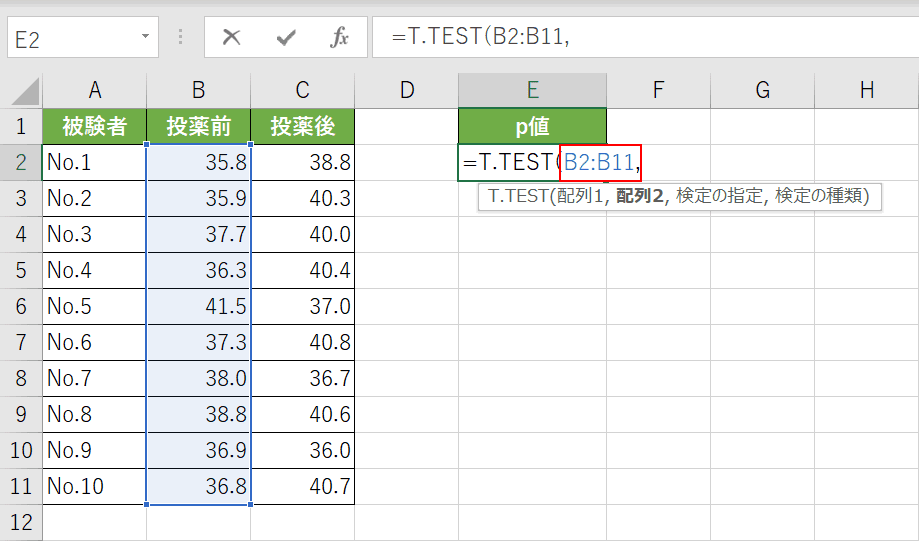Click cell with value 36.7
919x541 pixels.
302,379
